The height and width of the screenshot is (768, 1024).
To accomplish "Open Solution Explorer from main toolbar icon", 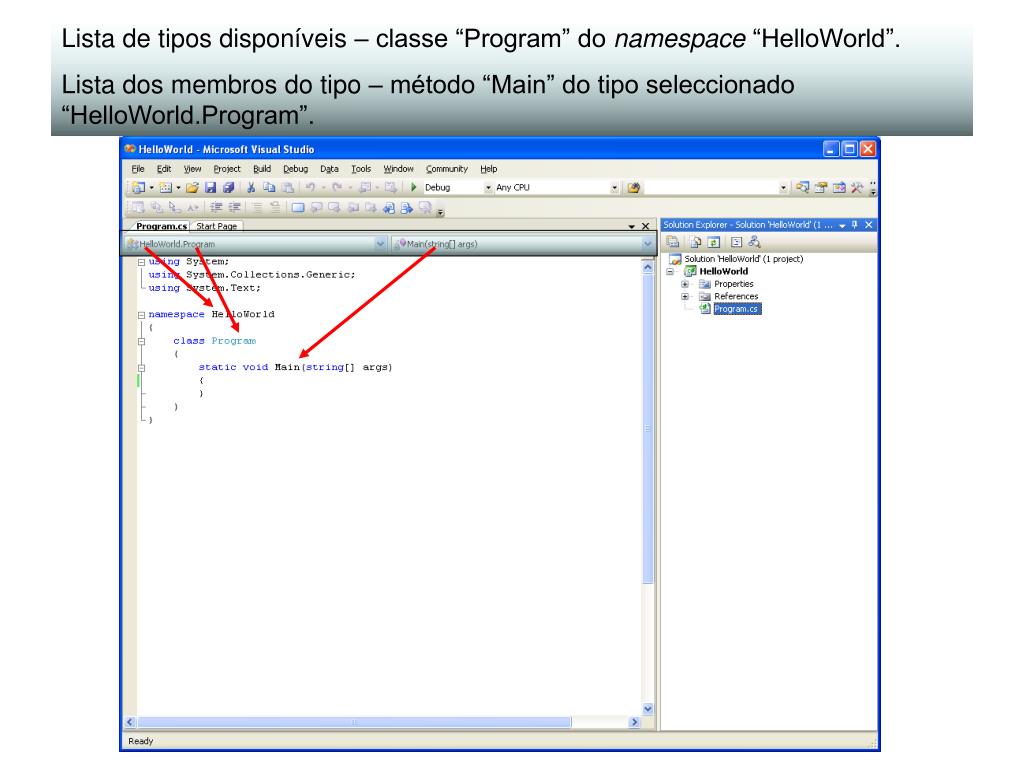I will 803,187.
